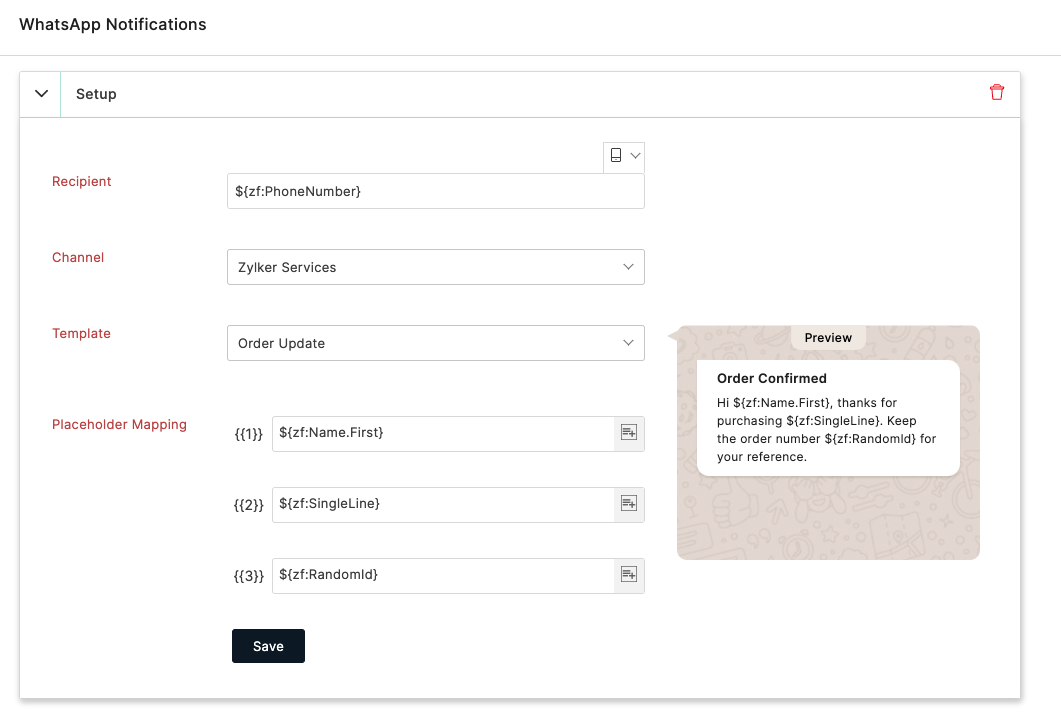
Task: Collapse the Setup section chevron
Action: [x=41, y=94]
